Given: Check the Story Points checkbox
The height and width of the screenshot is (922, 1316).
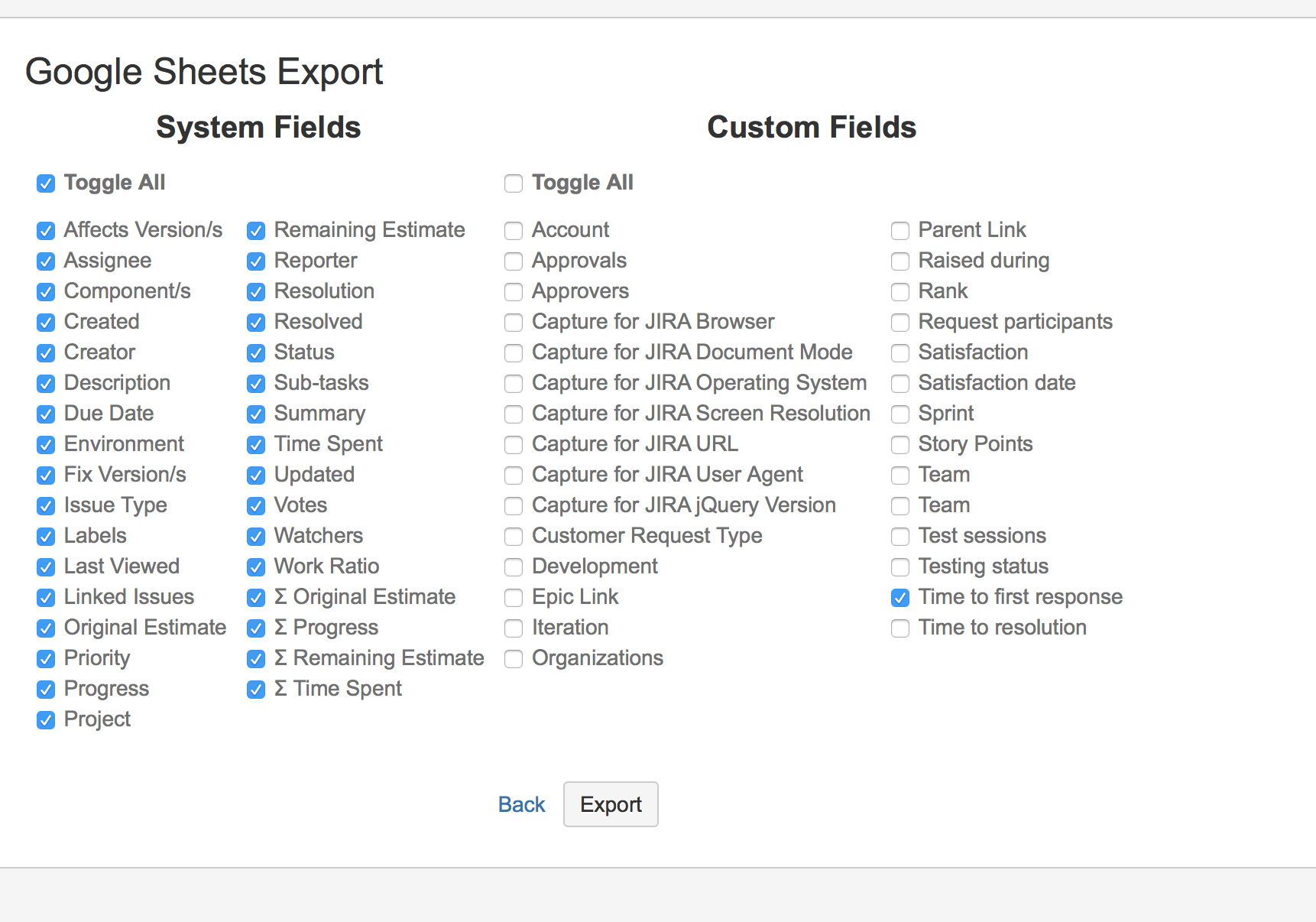Looking at the screenshot, I should pyautogui.click(x=900, y=445).
